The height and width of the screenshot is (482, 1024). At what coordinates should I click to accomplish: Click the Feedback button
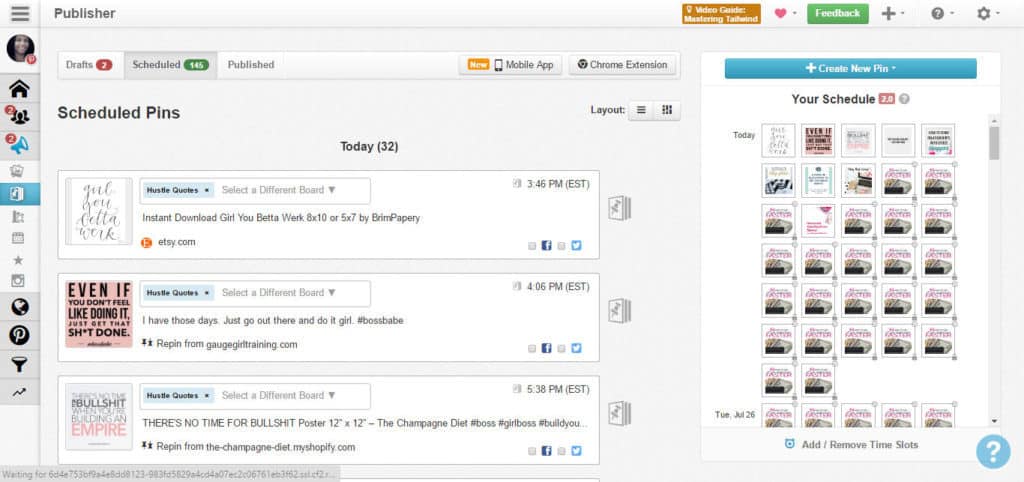point(837,14)
